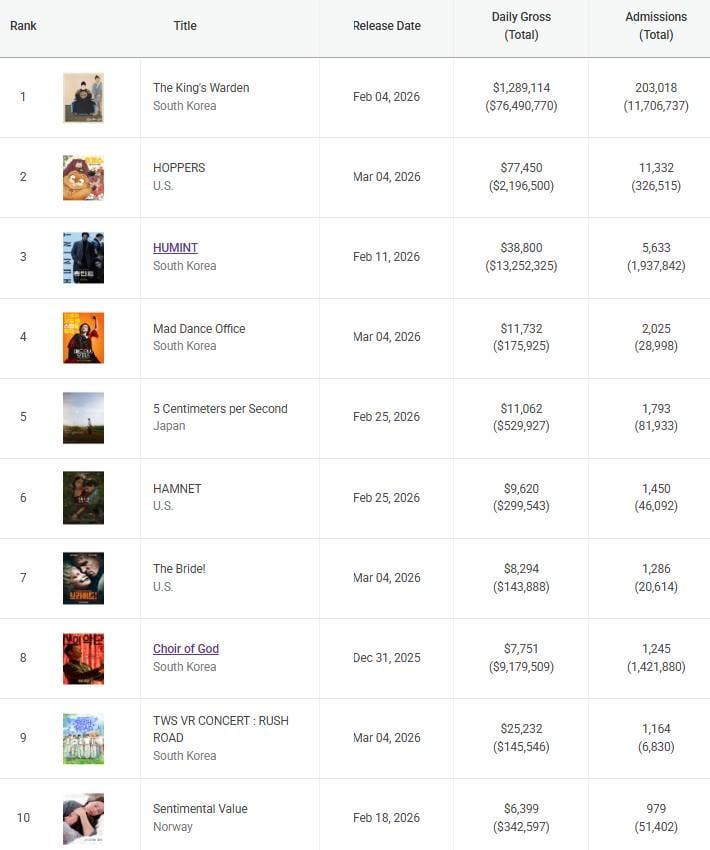Click the HOPPERS movie poster
Image resolution: width=710 pixels, height=850 pixels.
[x=83, y=178]
